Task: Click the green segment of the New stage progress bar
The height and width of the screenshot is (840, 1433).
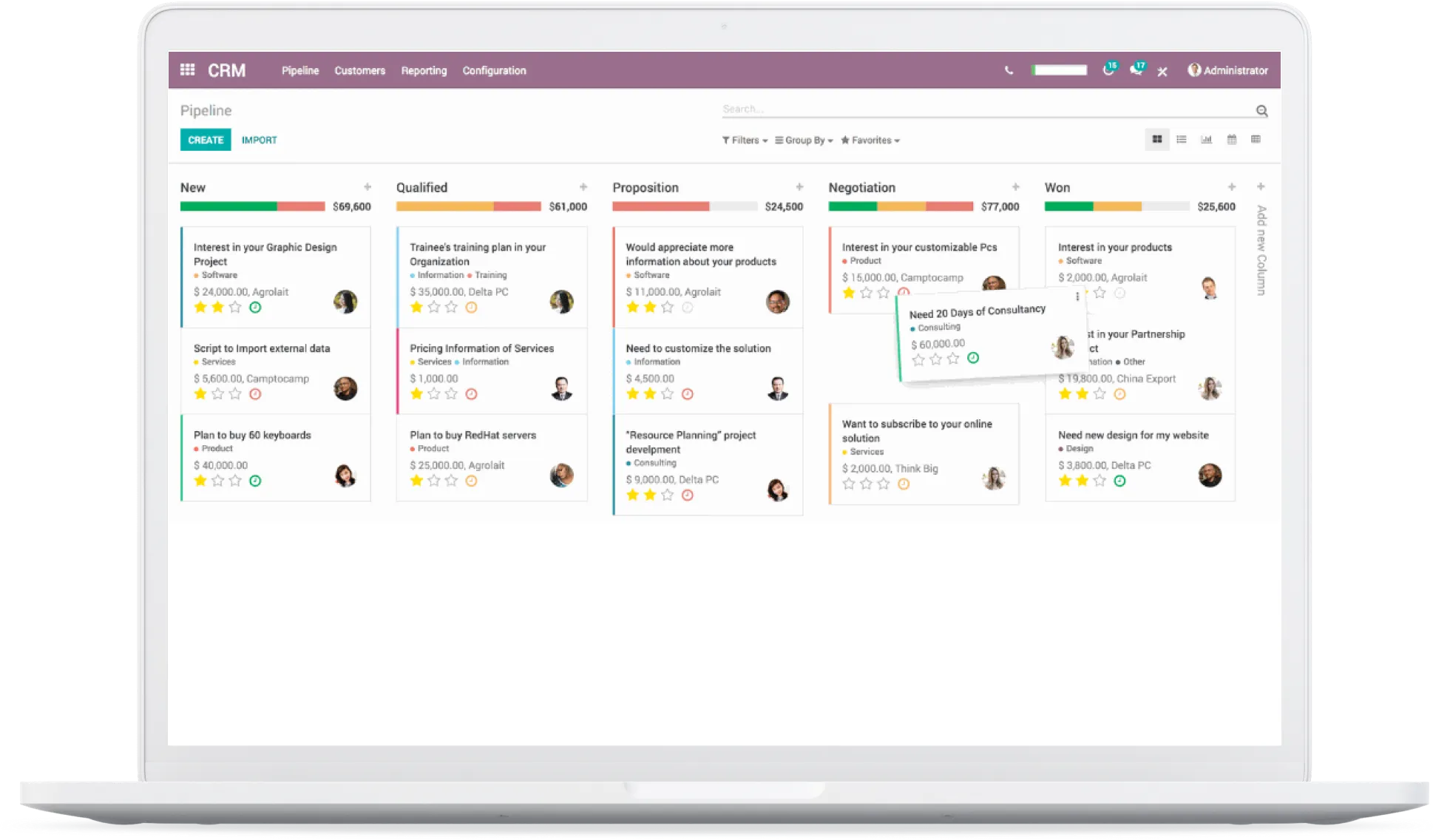Action: pyautogui.click(x=228, y=207)
